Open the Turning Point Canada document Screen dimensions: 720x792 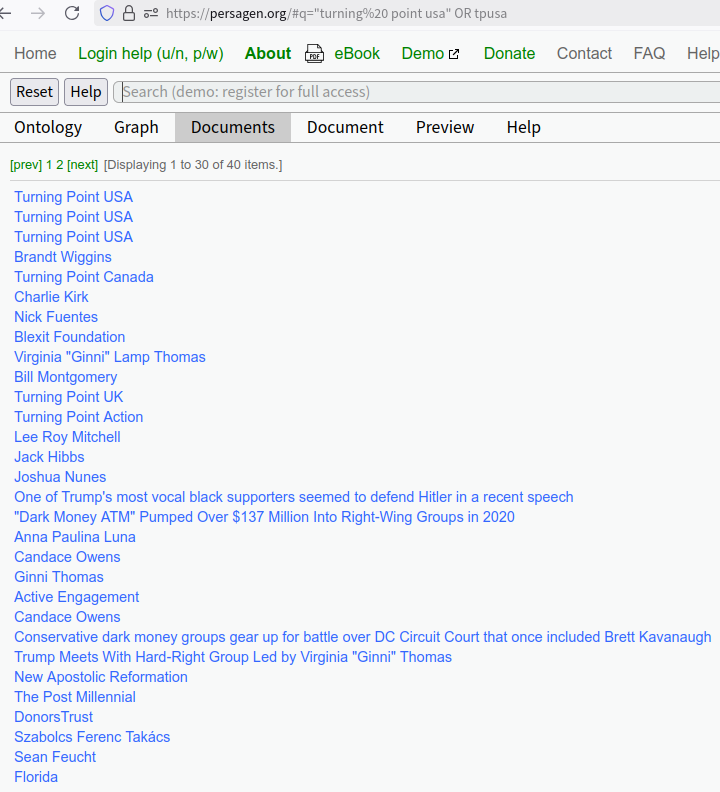pyautogui.click(x=84, y=277)
